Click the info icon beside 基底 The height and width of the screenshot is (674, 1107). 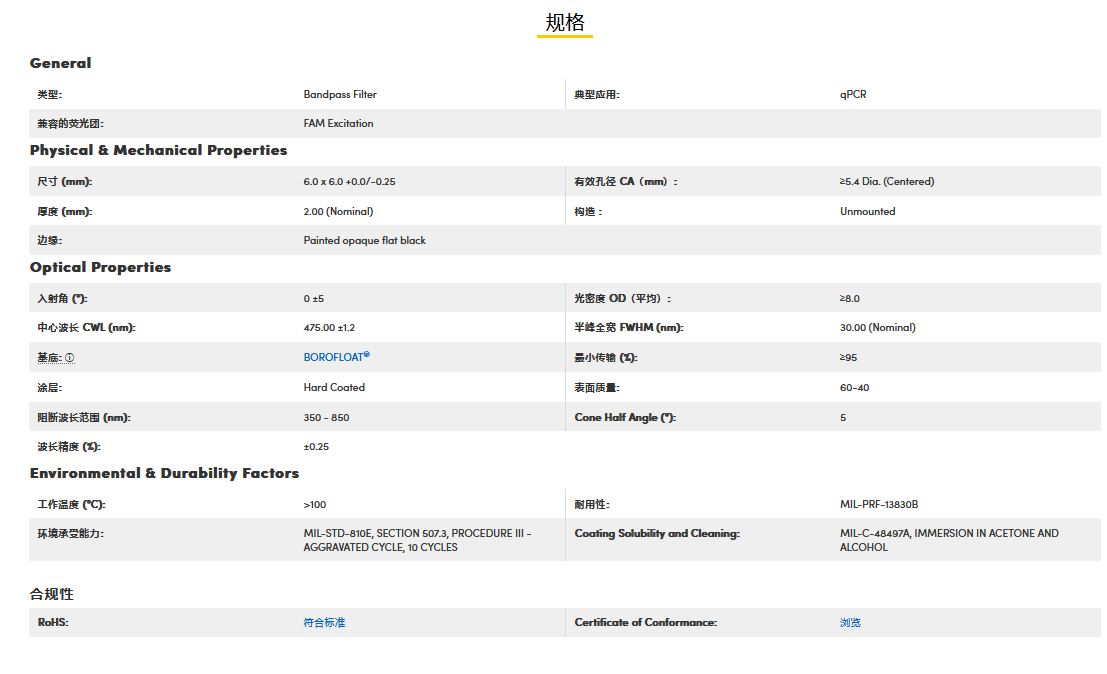[x=70, y=358]
